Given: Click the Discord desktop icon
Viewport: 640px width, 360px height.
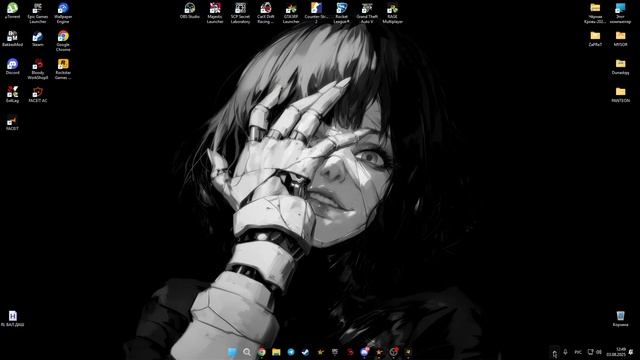Looking at the screenshot, I should (12, 67).
